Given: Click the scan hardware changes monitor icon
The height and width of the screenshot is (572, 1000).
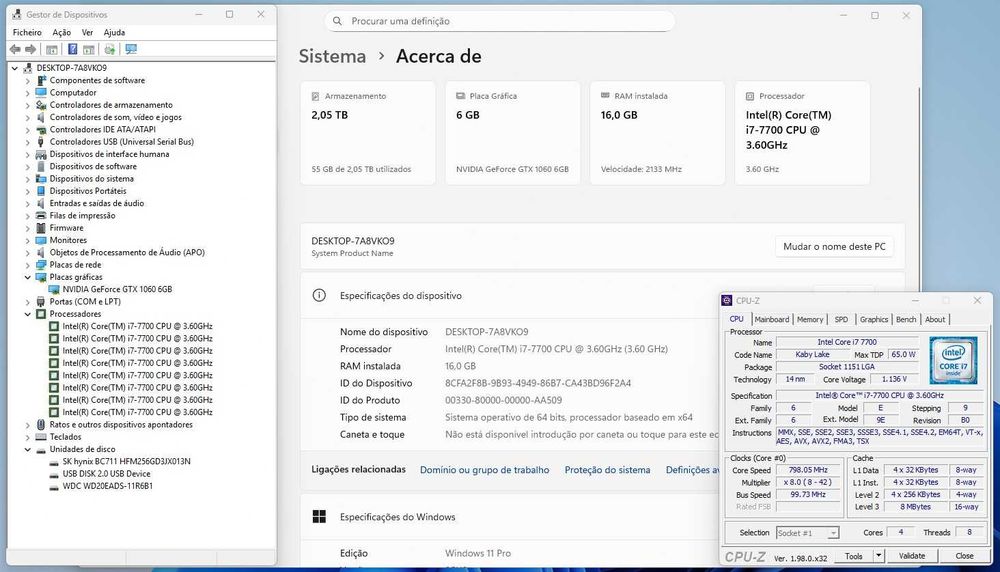Looking at the screenshot, I should click(x=131, y=49).
